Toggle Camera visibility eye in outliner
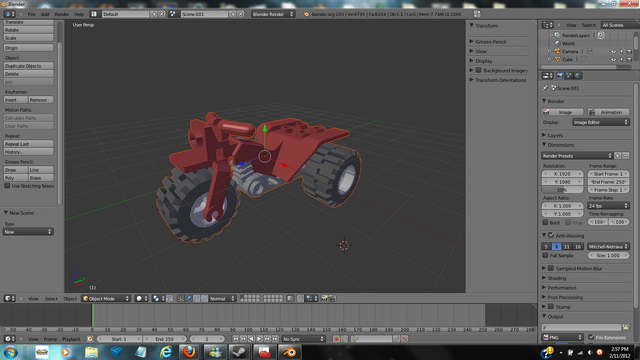Screen dimensions: 640x360 pyautogui.click(x=613, y=52)
